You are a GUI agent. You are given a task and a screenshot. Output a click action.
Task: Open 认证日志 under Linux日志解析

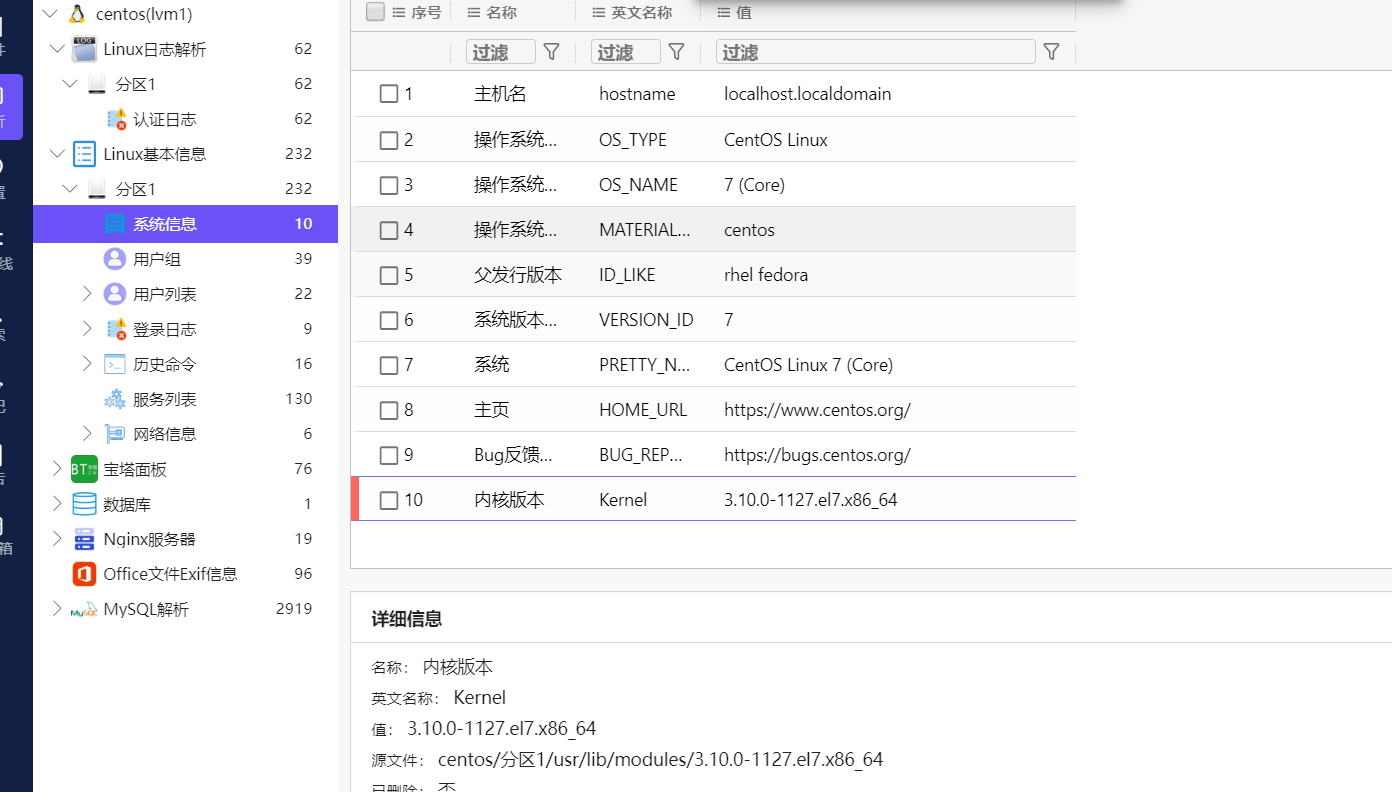coord(164,119)
